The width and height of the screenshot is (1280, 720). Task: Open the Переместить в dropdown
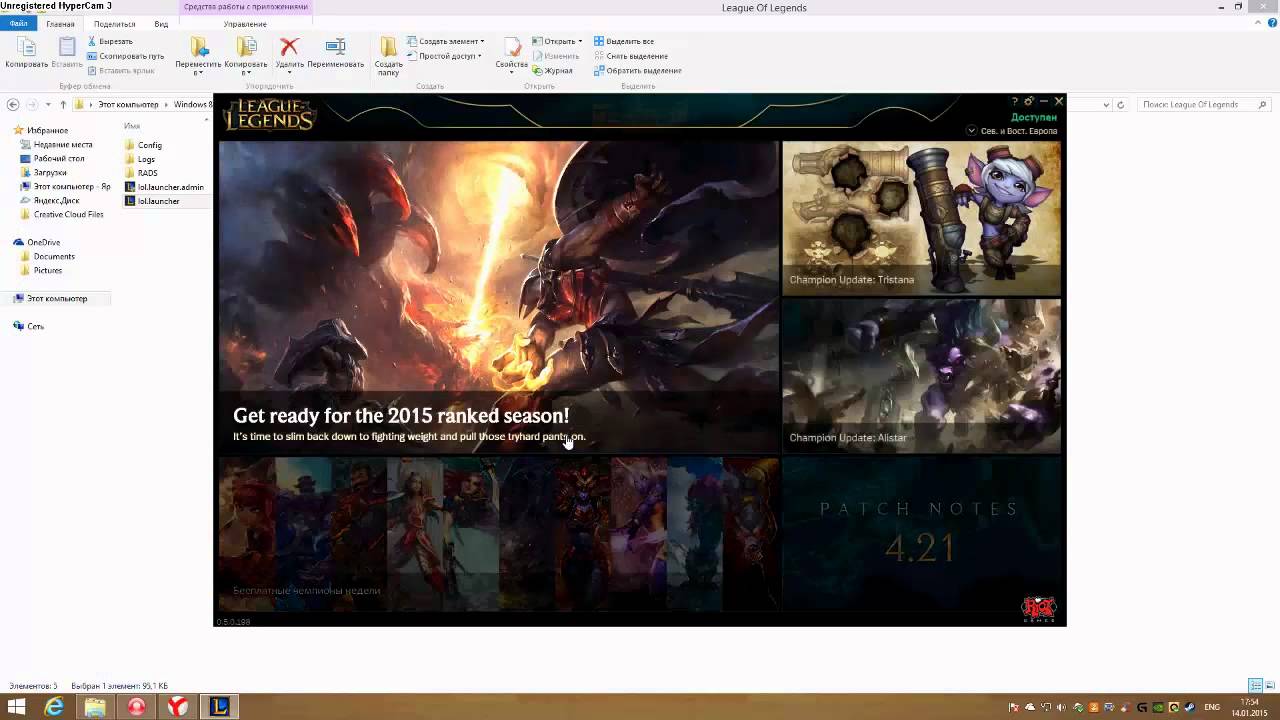click(198, 56)
